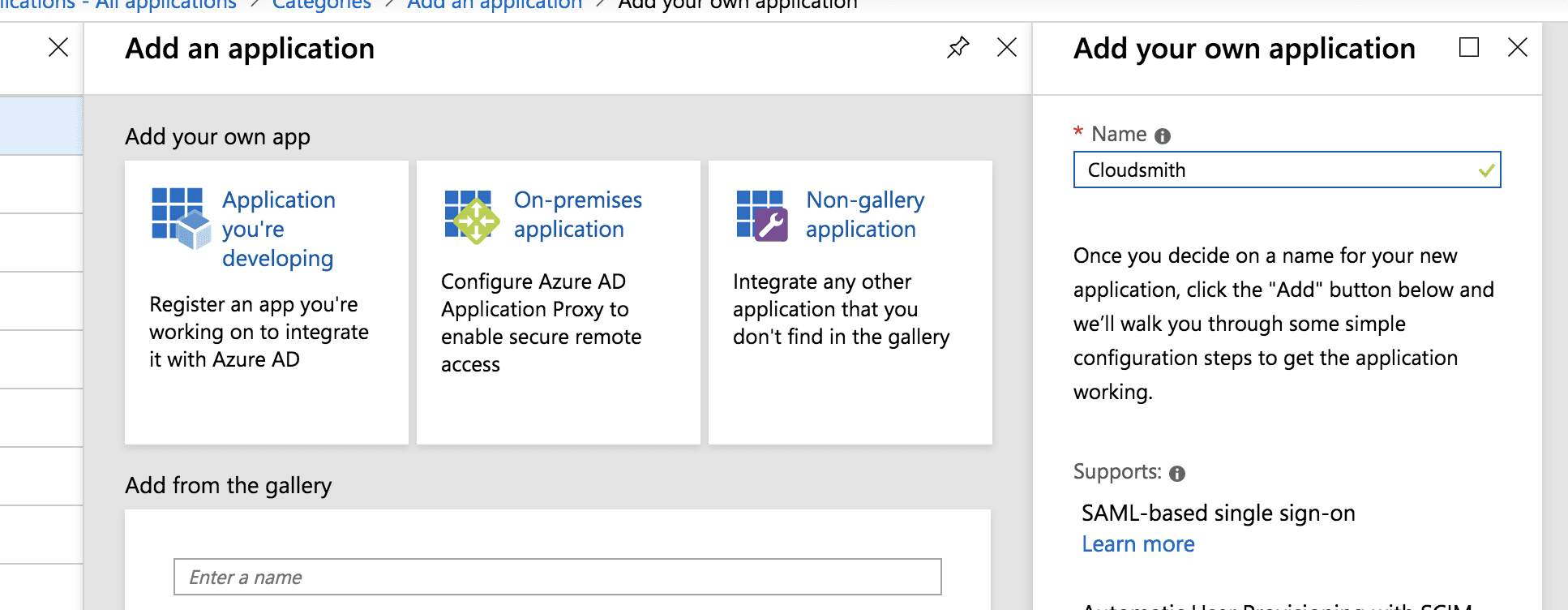Pin the Add an application blade
The width and height of the screenshot is (1568, 610).
(958, 48)
